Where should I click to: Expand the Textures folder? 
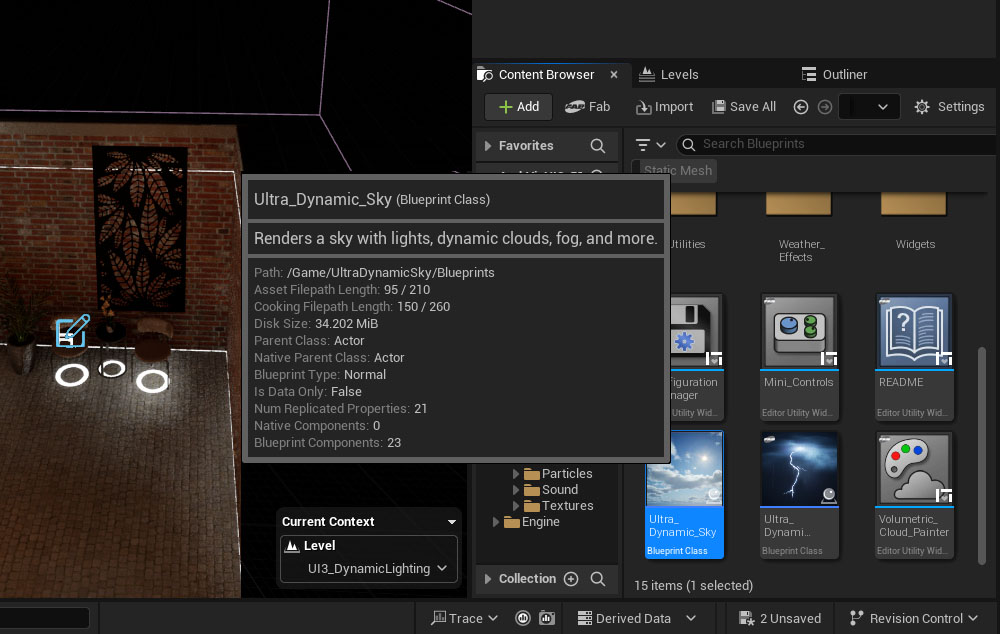coord(515,506)
